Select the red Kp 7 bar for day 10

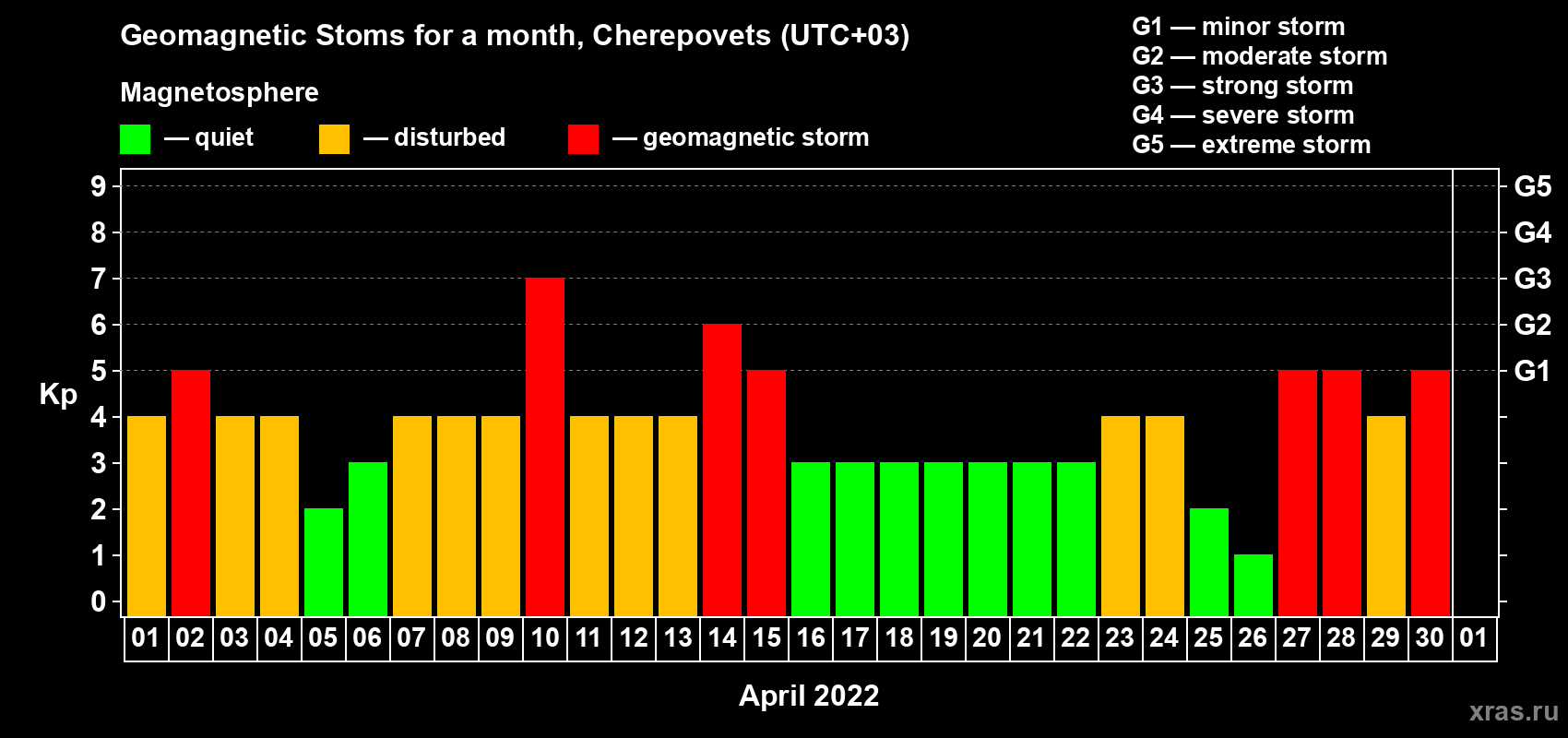(545, 446)
